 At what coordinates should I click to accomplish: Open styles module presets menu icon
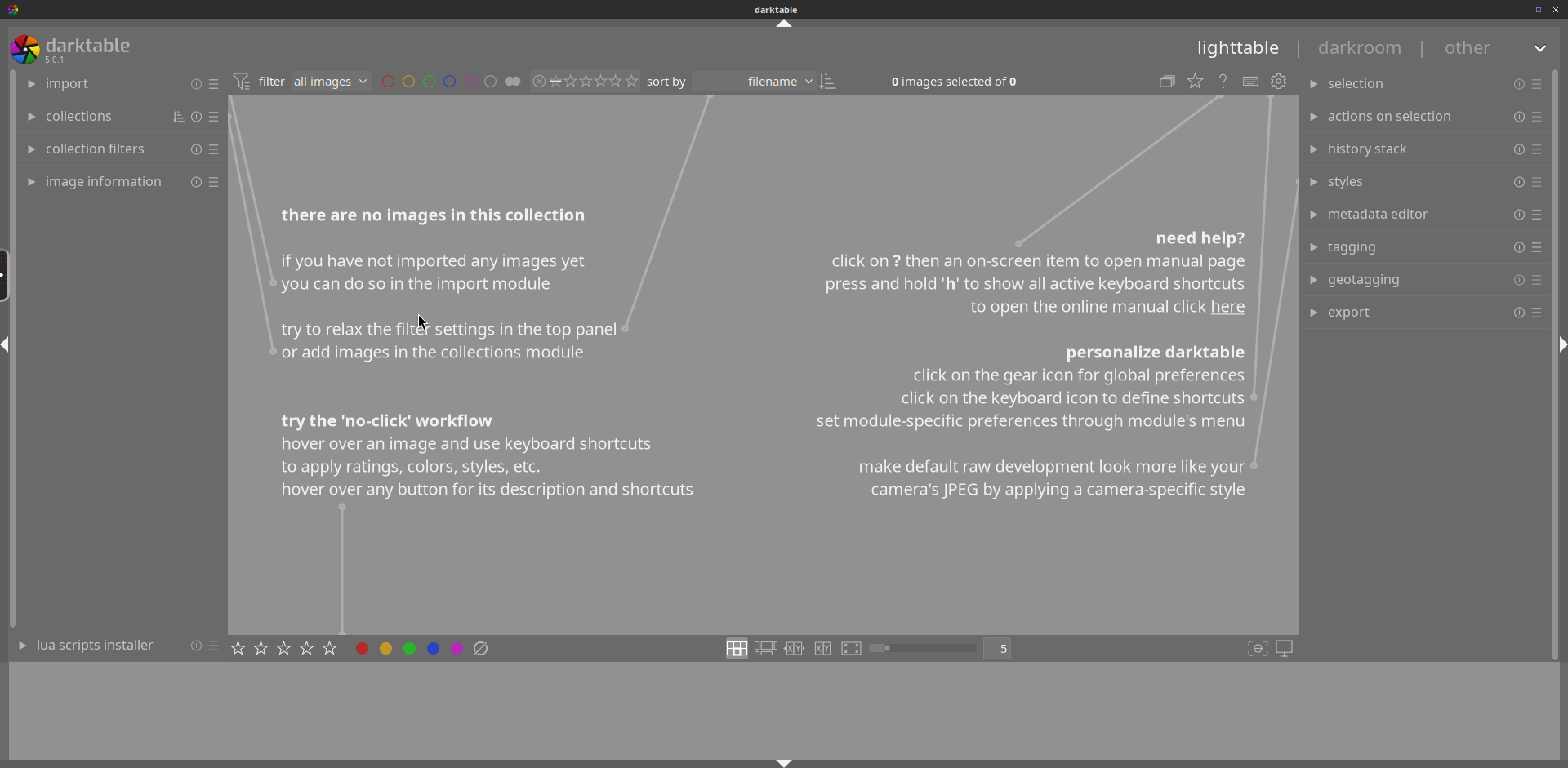pos(1537,182)
